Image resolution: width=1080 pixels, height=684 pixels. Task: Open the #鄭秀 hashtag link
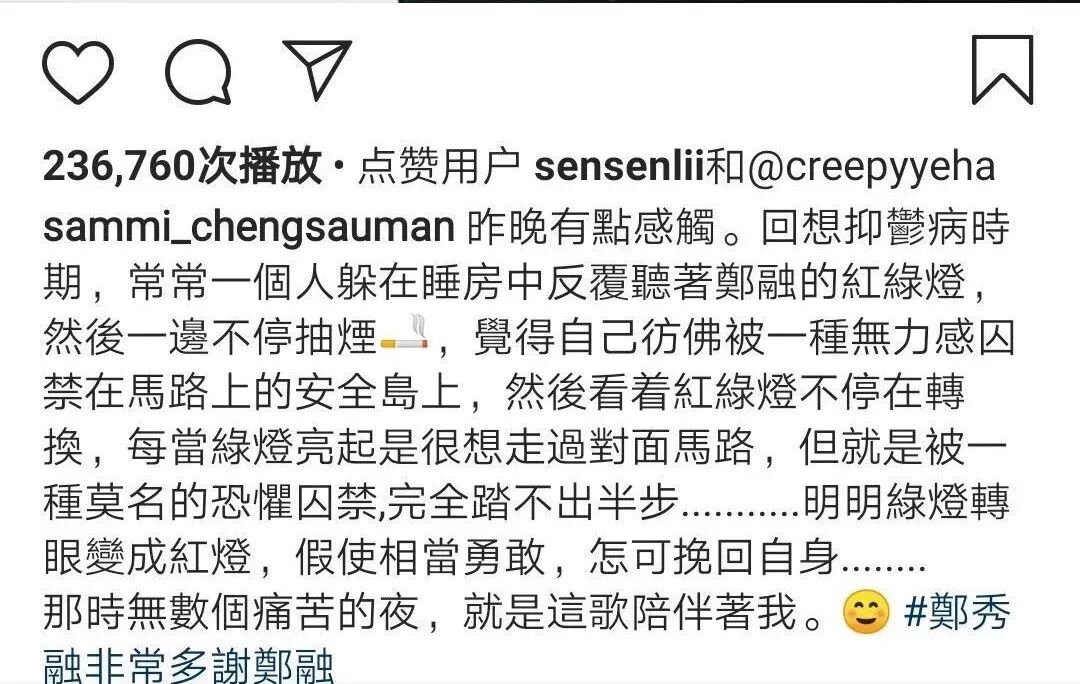click(x=957, y=612)
